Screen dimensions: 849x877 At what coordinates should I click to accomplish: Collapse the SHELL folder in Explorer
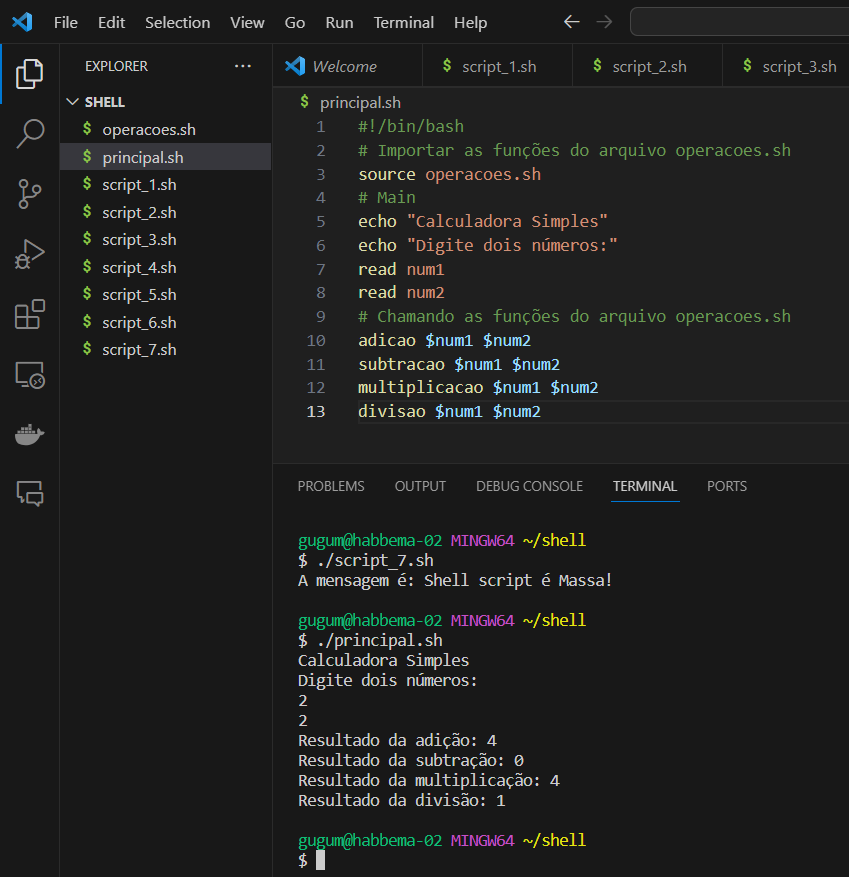(73, 101)
